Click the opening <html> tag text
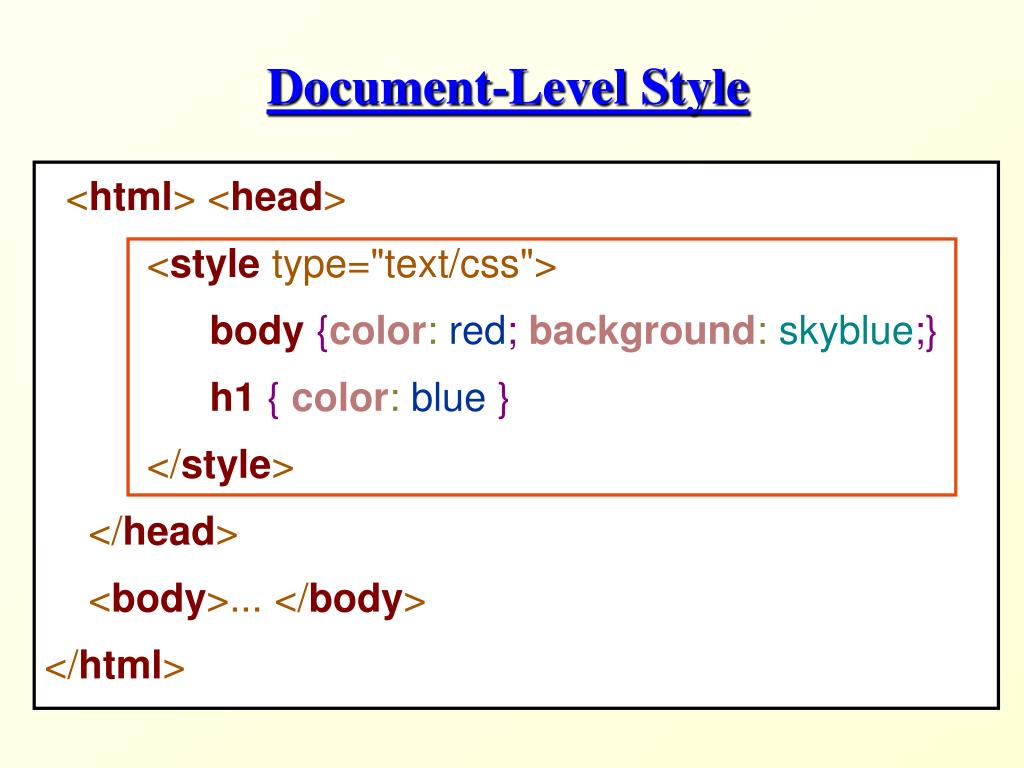This screenshot has width=1024, height=768. (x=131, y=197)
